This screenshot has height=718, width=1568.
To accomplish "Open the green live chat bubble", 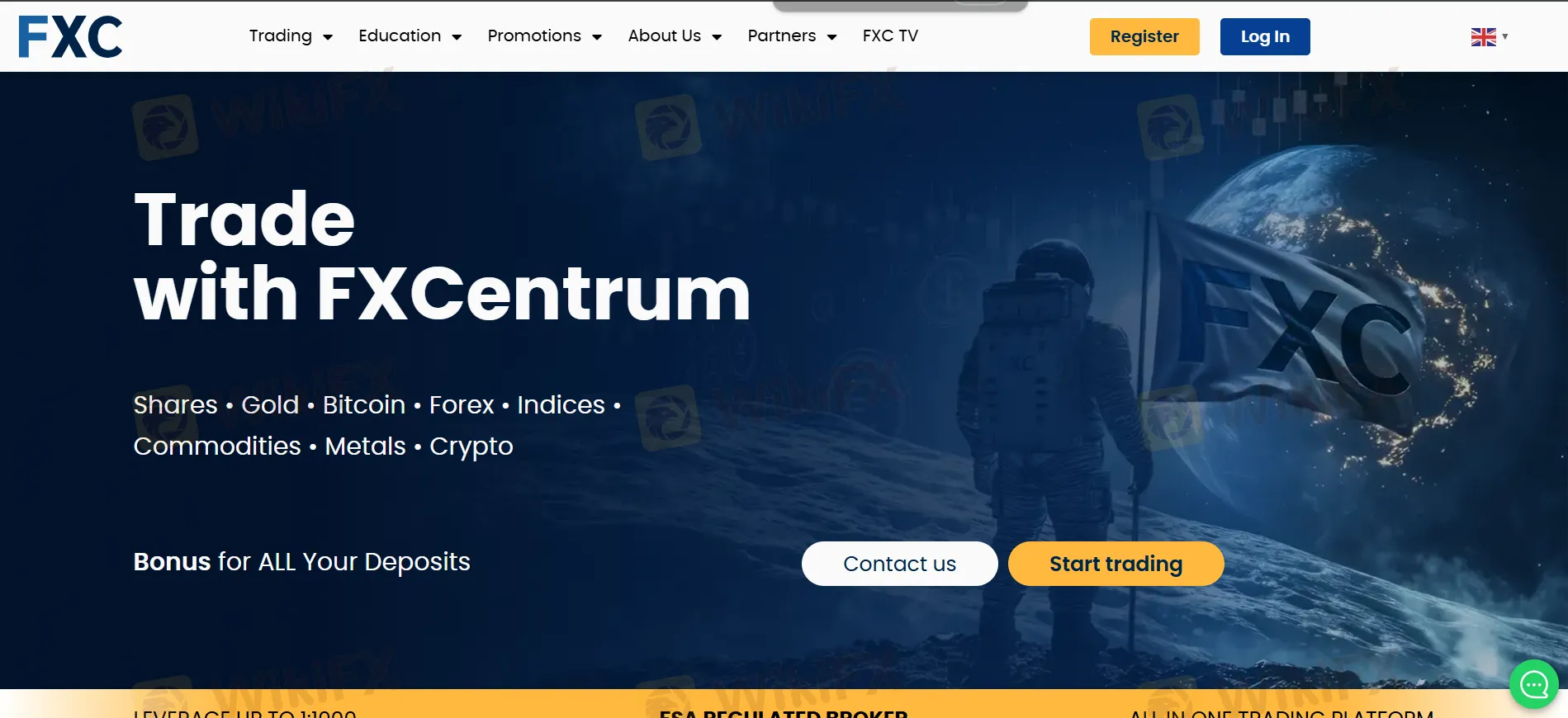I will (x=1533, y=684).
